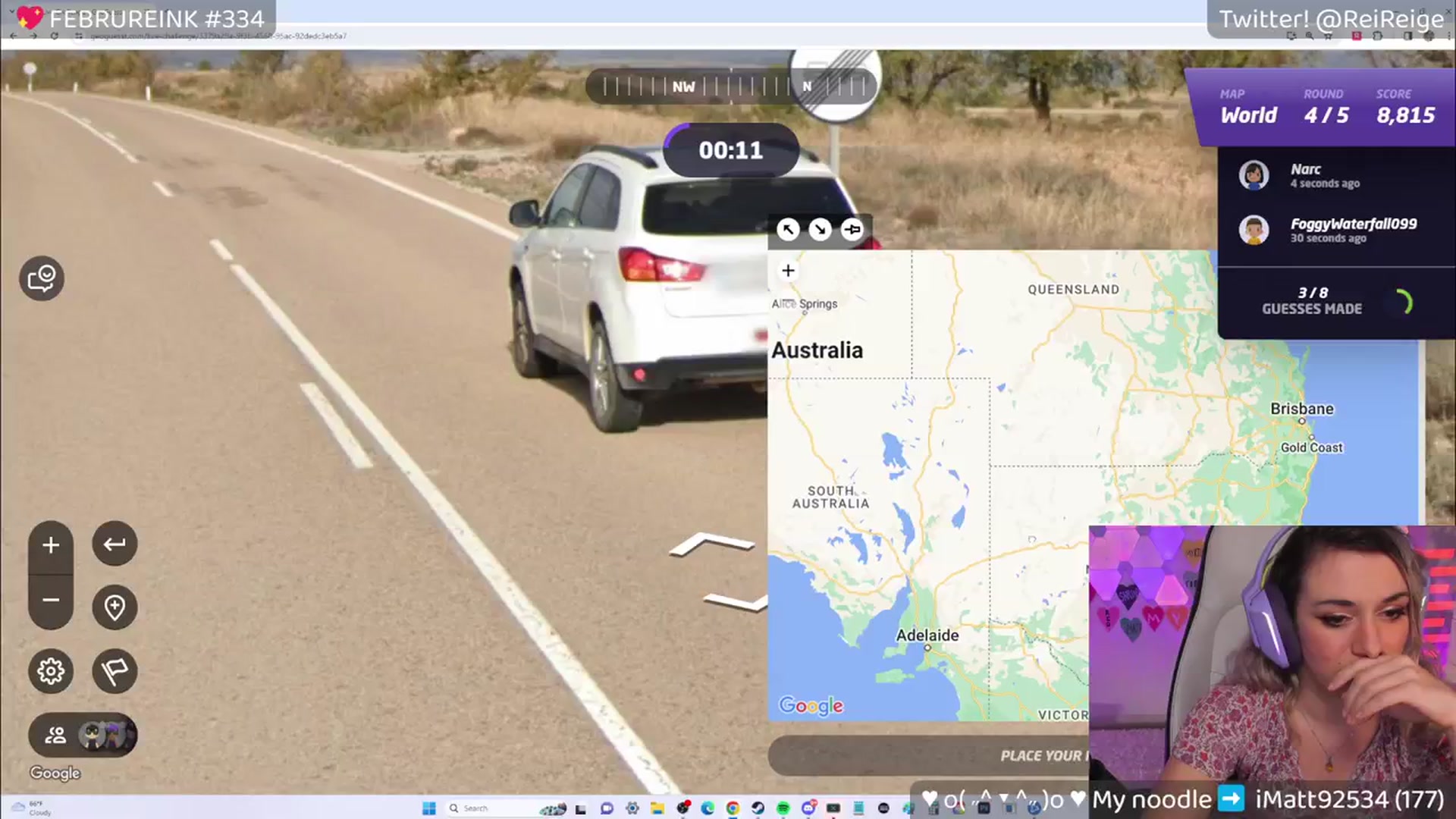Click the round countdown timer
The image size is (1456, 819).
coord(731,150)
